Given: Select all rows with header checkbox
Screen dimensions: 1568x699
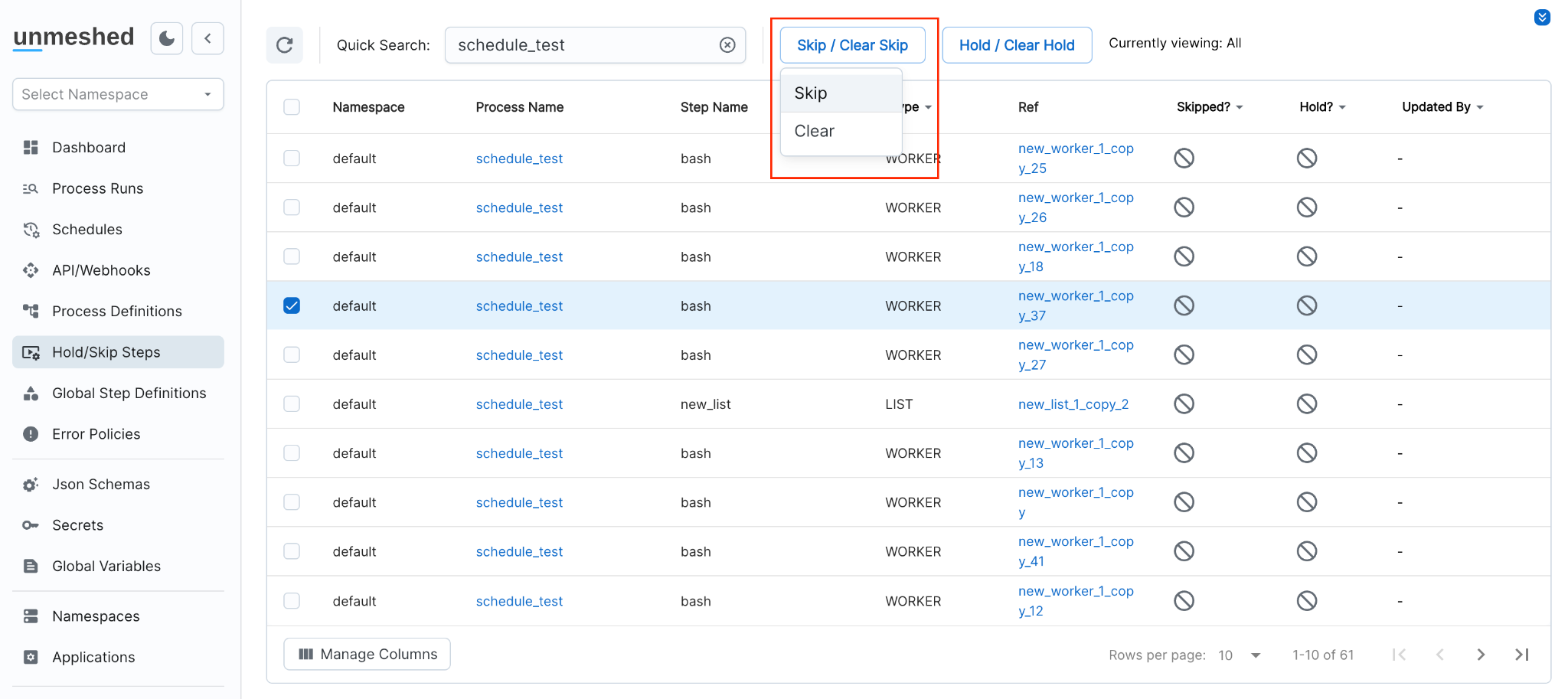Looking at the screenshot, I should pyautogui.click(x=292, y=107).
